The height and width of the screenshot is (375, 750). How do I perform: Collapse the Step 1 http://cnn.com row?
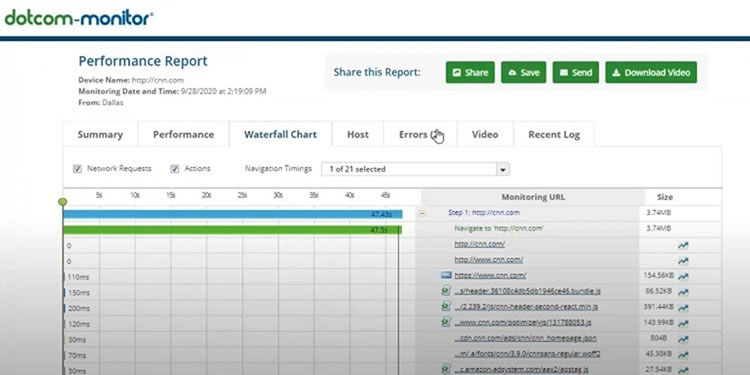[x=422, y=213]
